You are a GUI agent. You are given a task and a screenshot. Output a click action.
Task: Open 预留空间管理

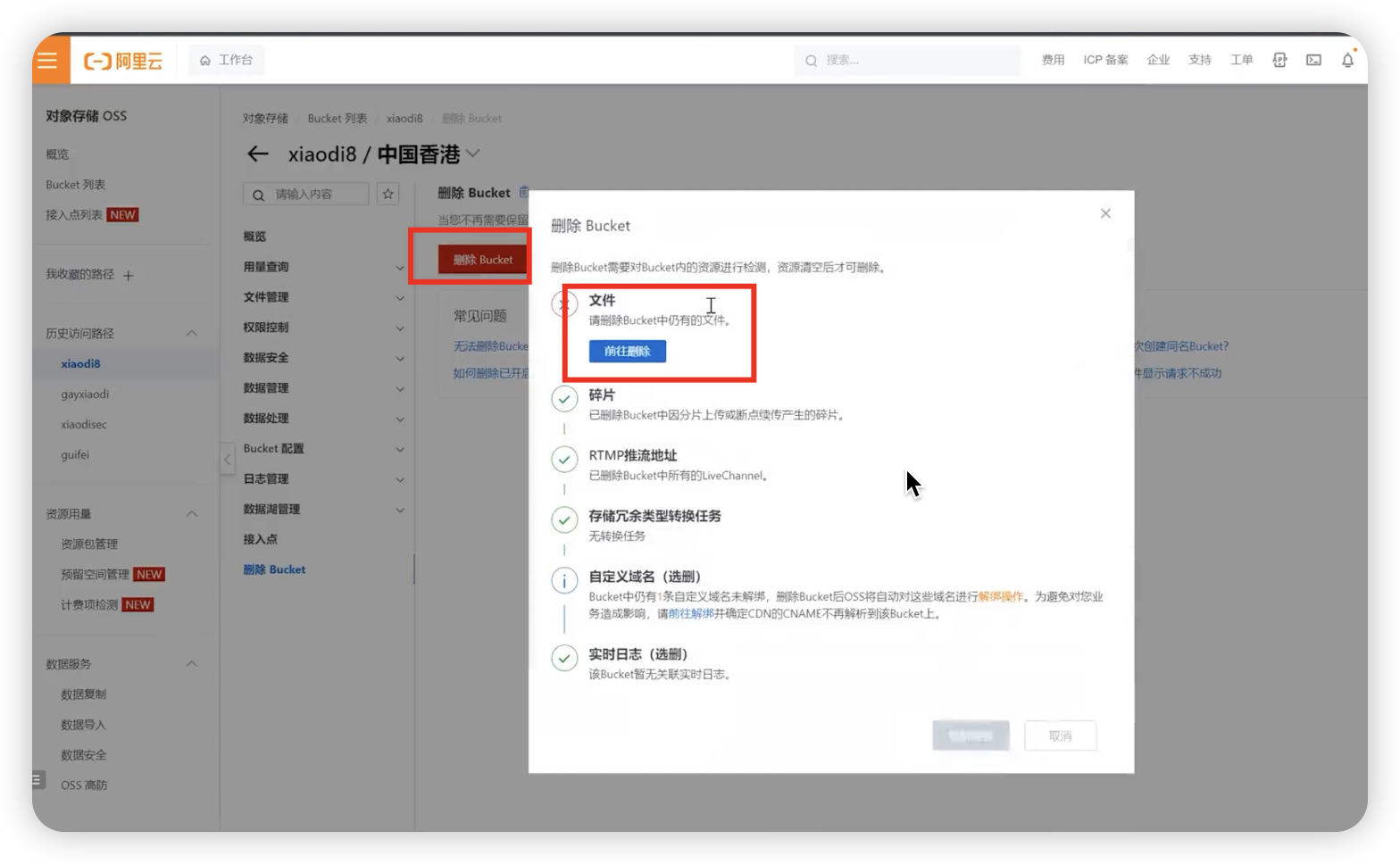click(95, 575)
